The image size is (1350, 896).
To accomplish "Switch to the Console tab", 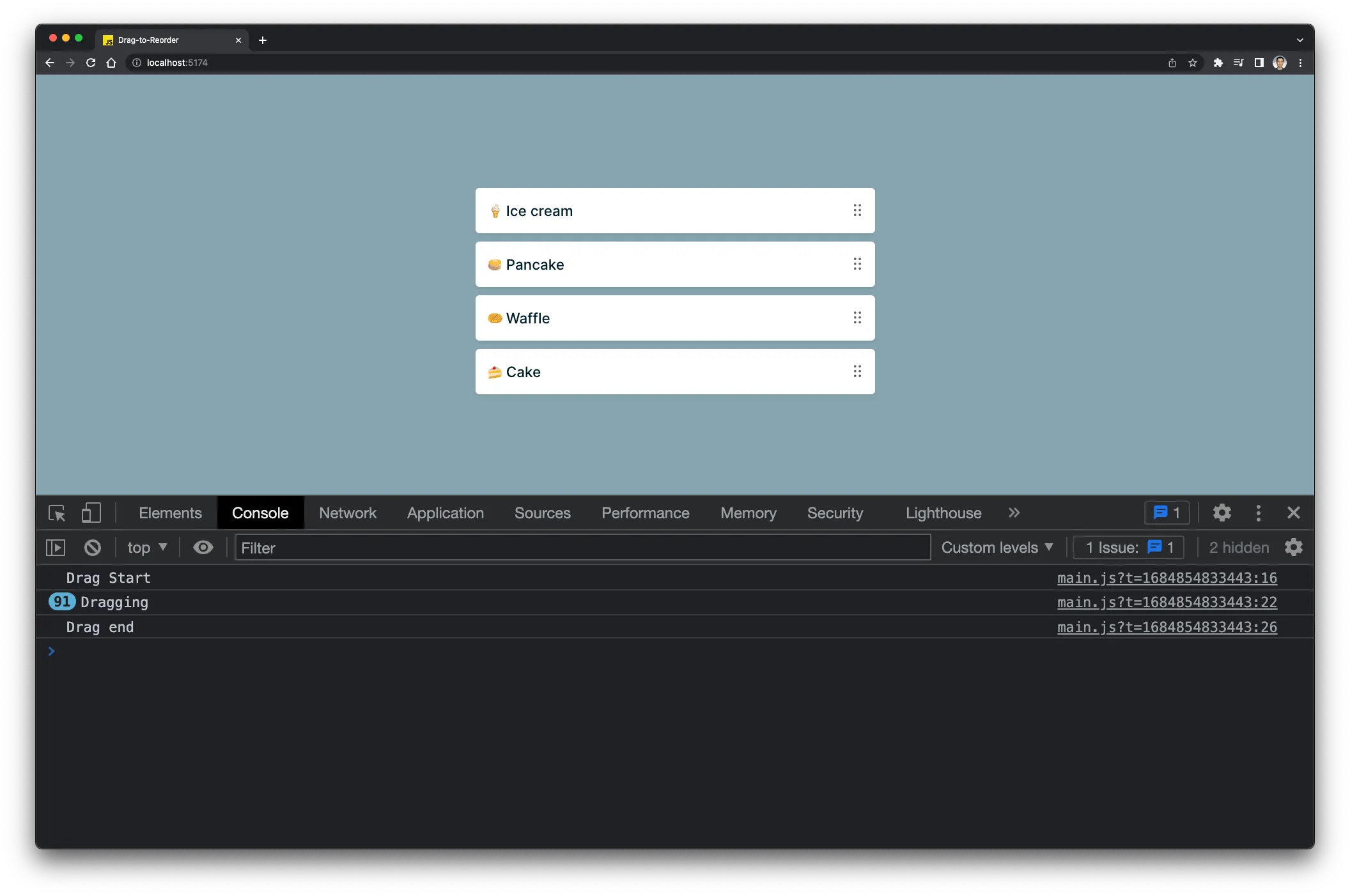I will click(x=260, y=513).
